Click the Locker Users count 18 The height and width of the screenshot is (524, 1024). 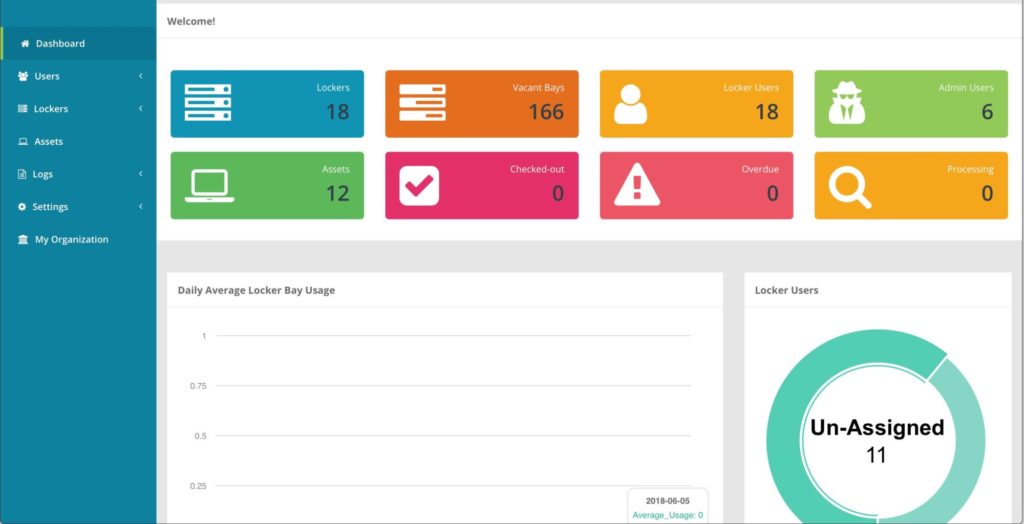767,112
